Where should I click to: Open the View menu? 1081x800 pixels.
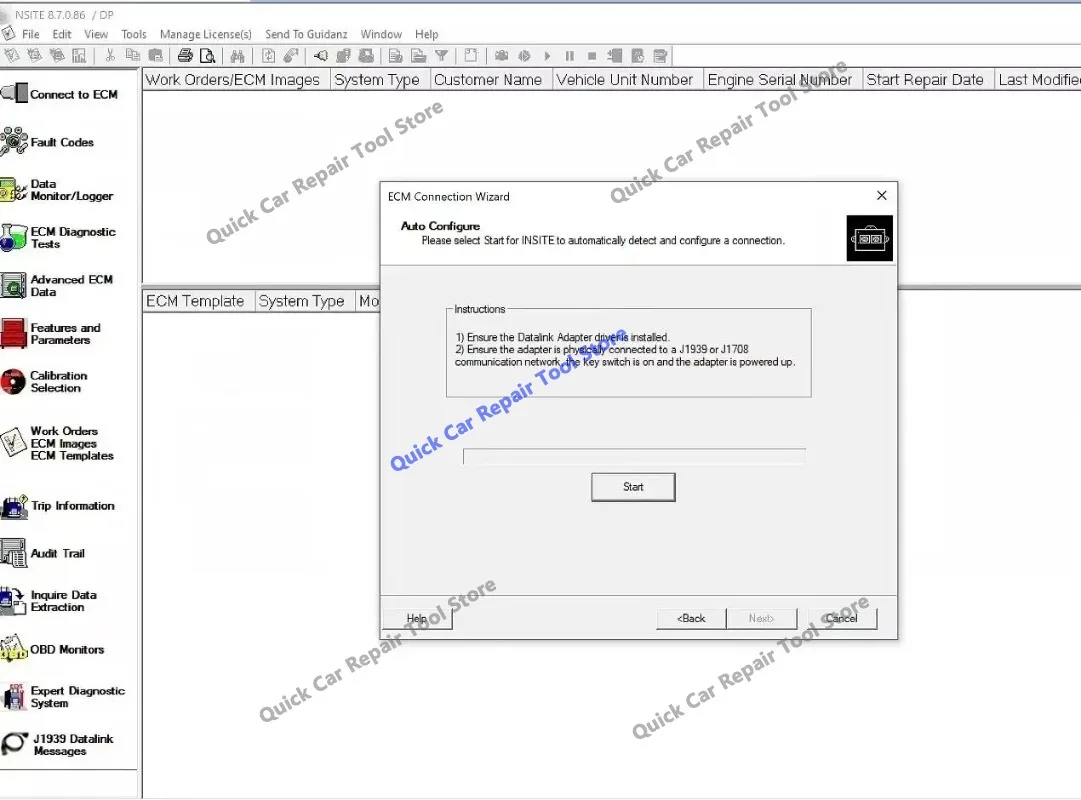(96, 34)
